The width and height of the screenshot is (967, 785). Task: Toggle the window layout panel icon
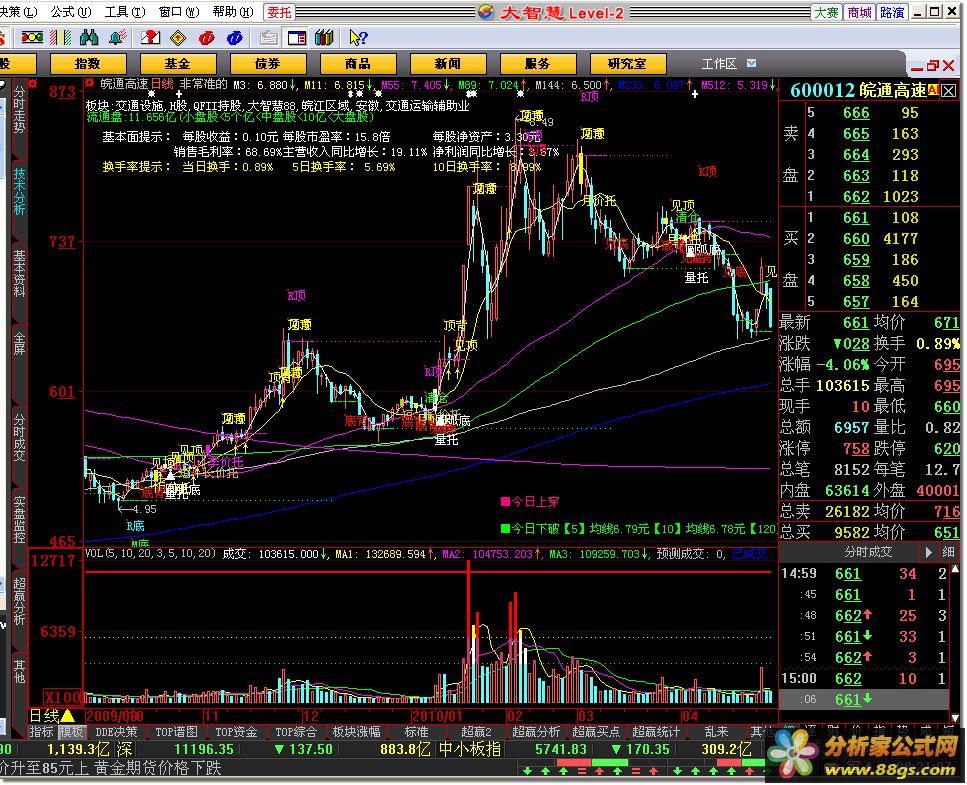click(297, 38)
